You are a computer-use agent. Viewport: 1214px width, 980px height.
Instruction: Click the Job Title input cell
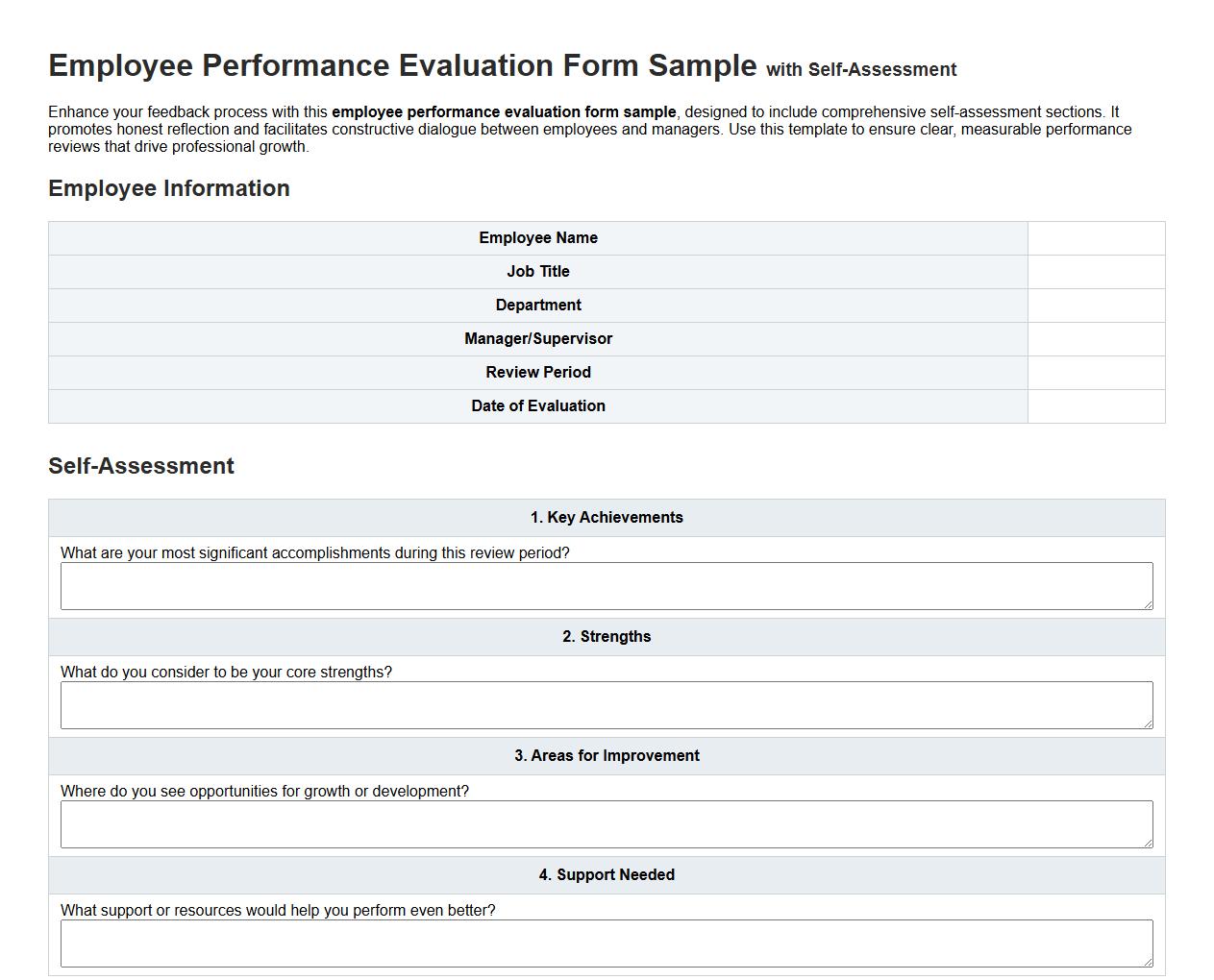pos(1096,271)
